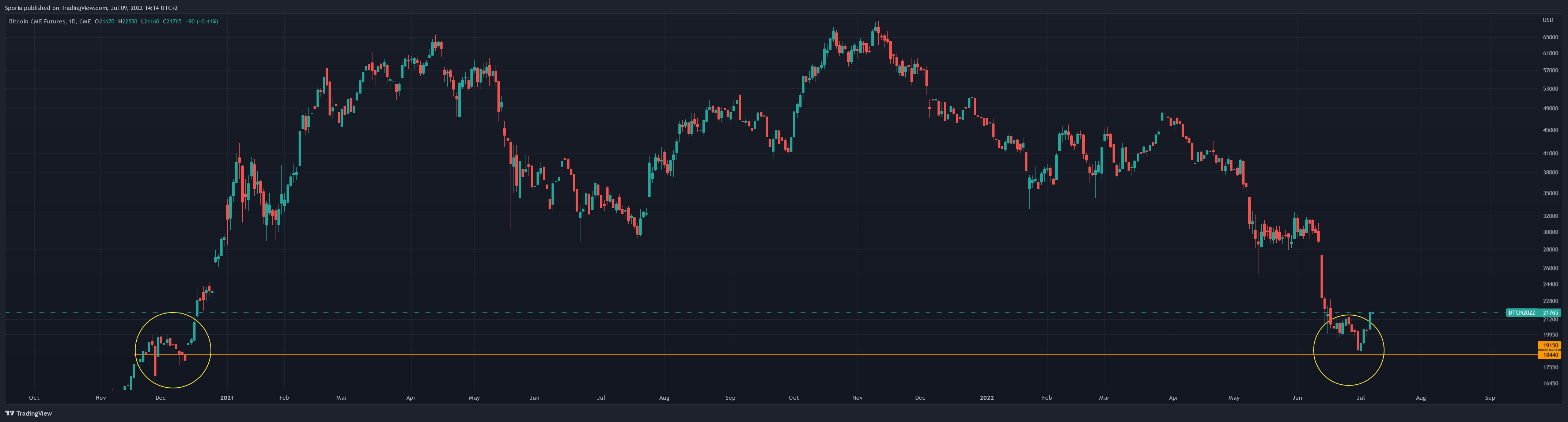The image size is (1568, 422).
Task: Click the '49000' price axis label
Action: 1550,109
